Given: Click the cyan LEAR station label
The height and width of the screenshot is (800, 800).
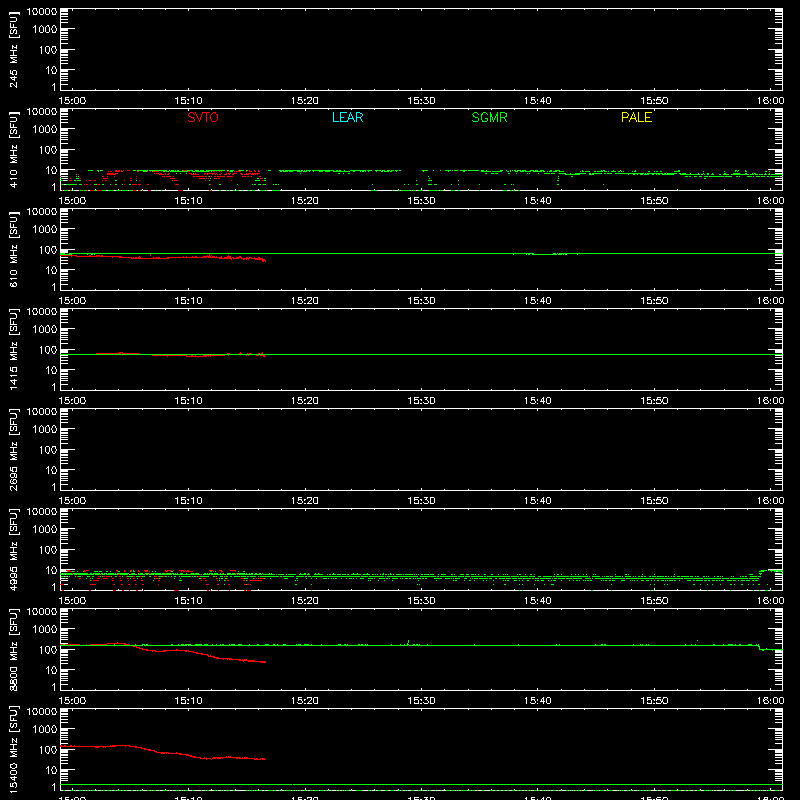Looking at the screenshot, I should pos(347,117).
